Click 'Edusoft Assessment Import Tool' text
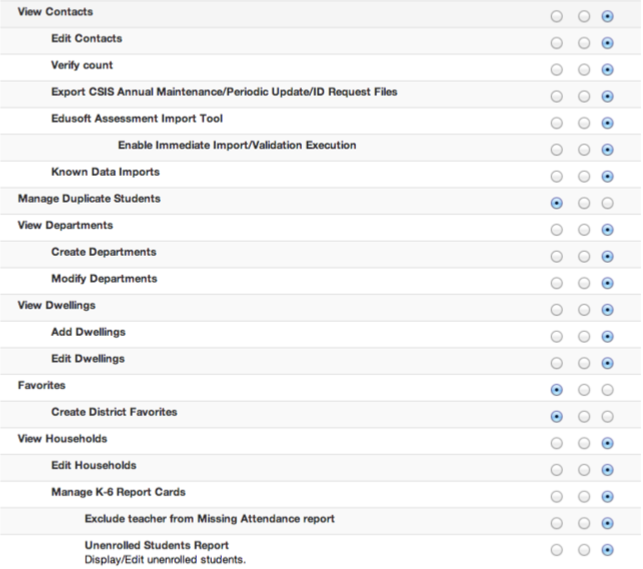 coord(137,118)
